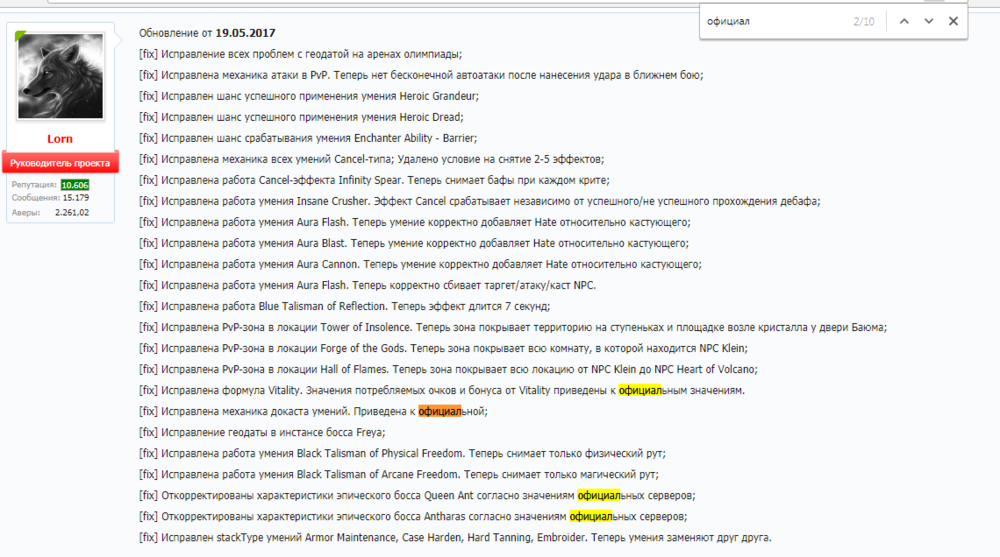This screenshot has width=1000, height=557.
Task: Click the line about Heroic Dread skill
Action: click(x=301, y=117)
